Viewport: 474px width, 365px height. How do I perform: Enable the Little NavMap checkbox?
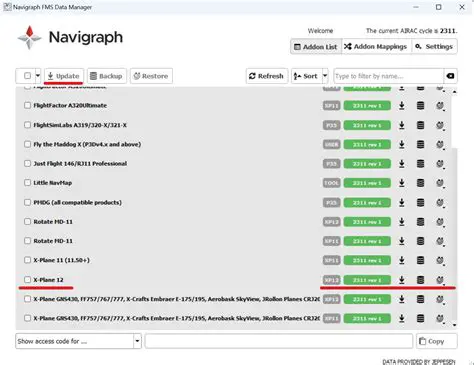coord(27,183)
